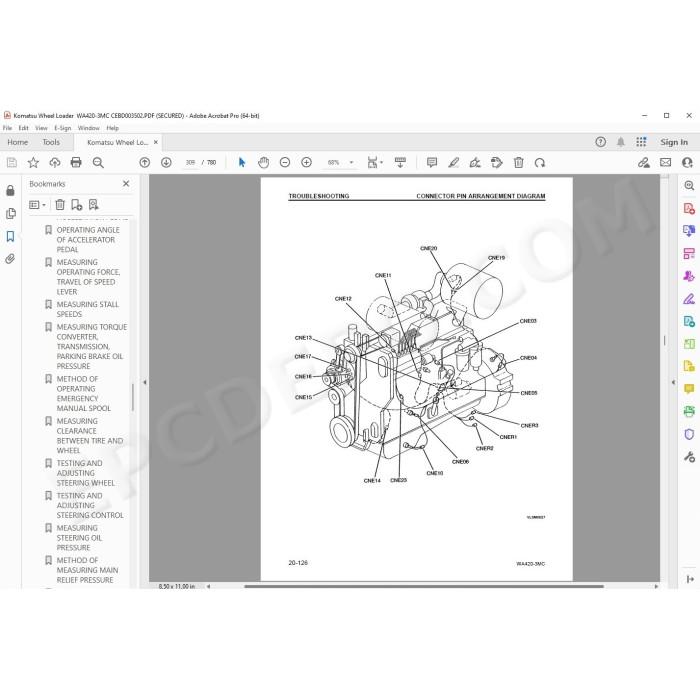This screenshot has height=700, width=700.
Task: Click the scrolling mode keyboard icon
Action: (x=400, y=162)
